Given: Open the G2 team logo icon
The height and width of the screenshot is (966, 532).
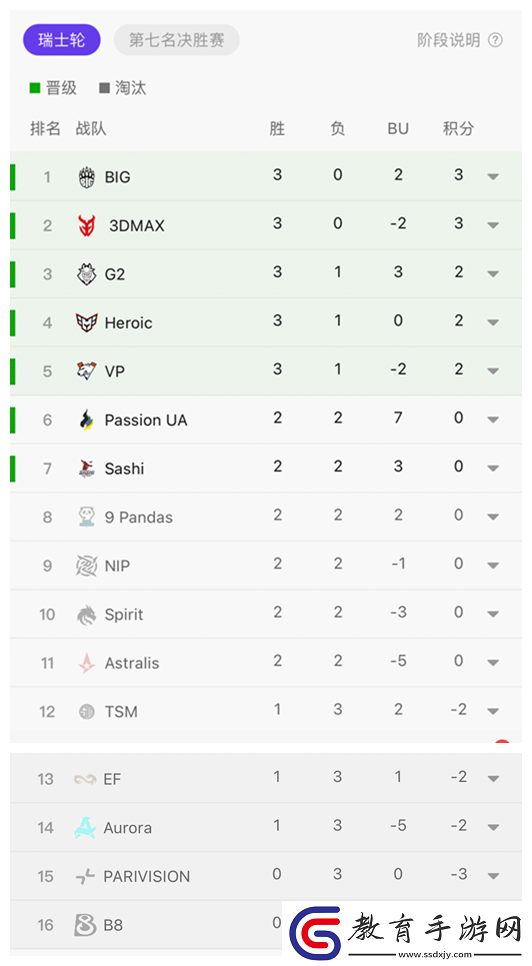Looking at the screenshot, I should point(87,274).
